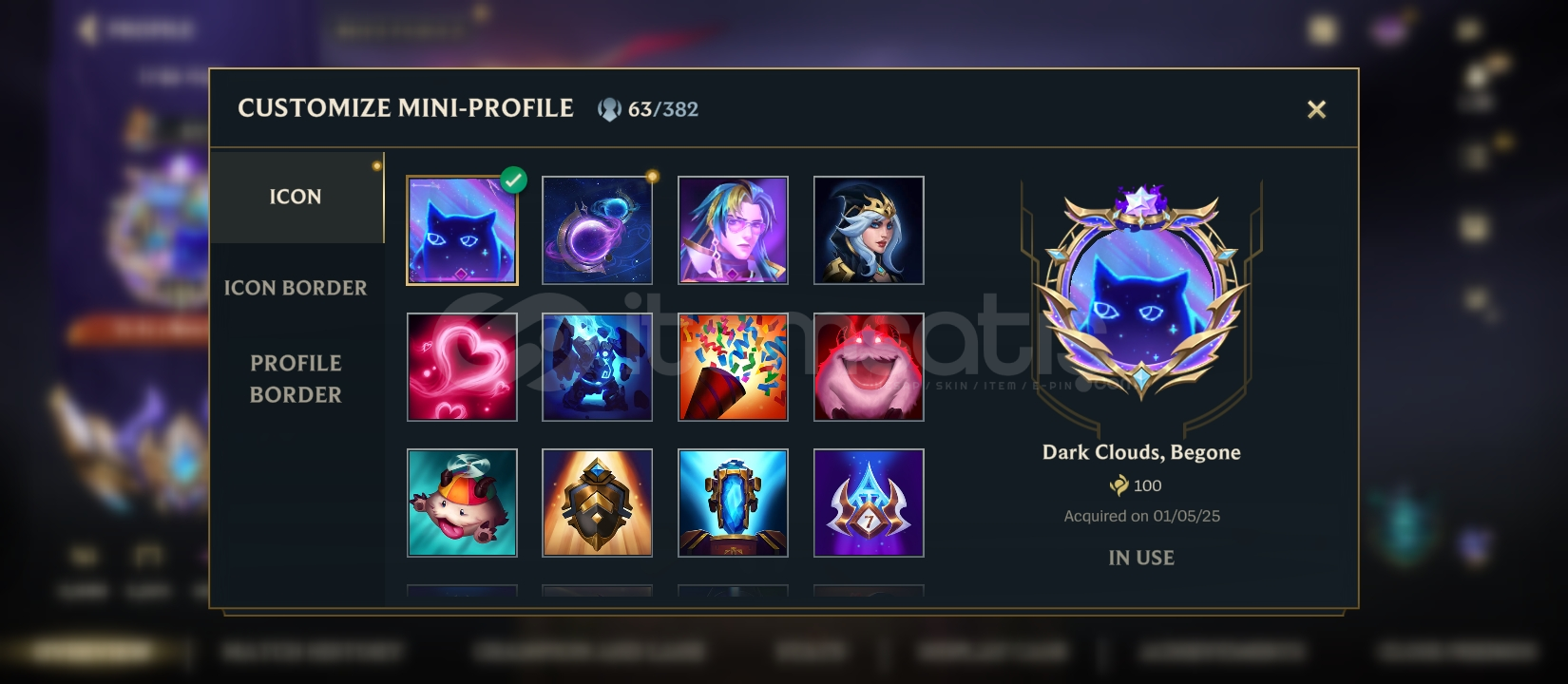This screenshot has height=684, width=1568.
Task: Switch to the Icon Border tab
Action: (x=296, y=288)
